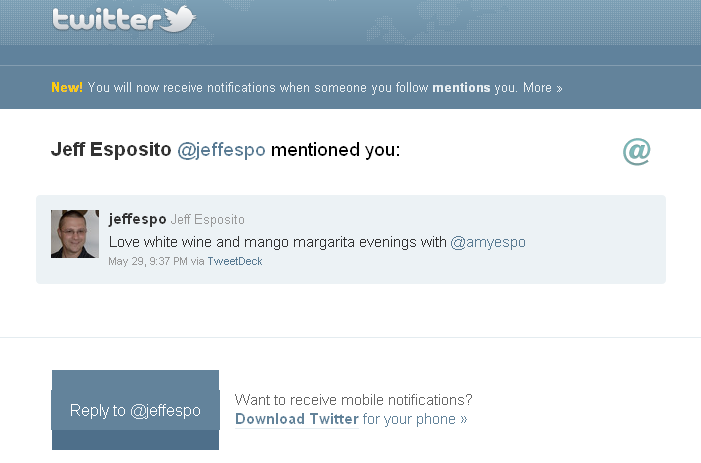
Task: Open @jeffespo link in the heading
Action: click(221, 150)
